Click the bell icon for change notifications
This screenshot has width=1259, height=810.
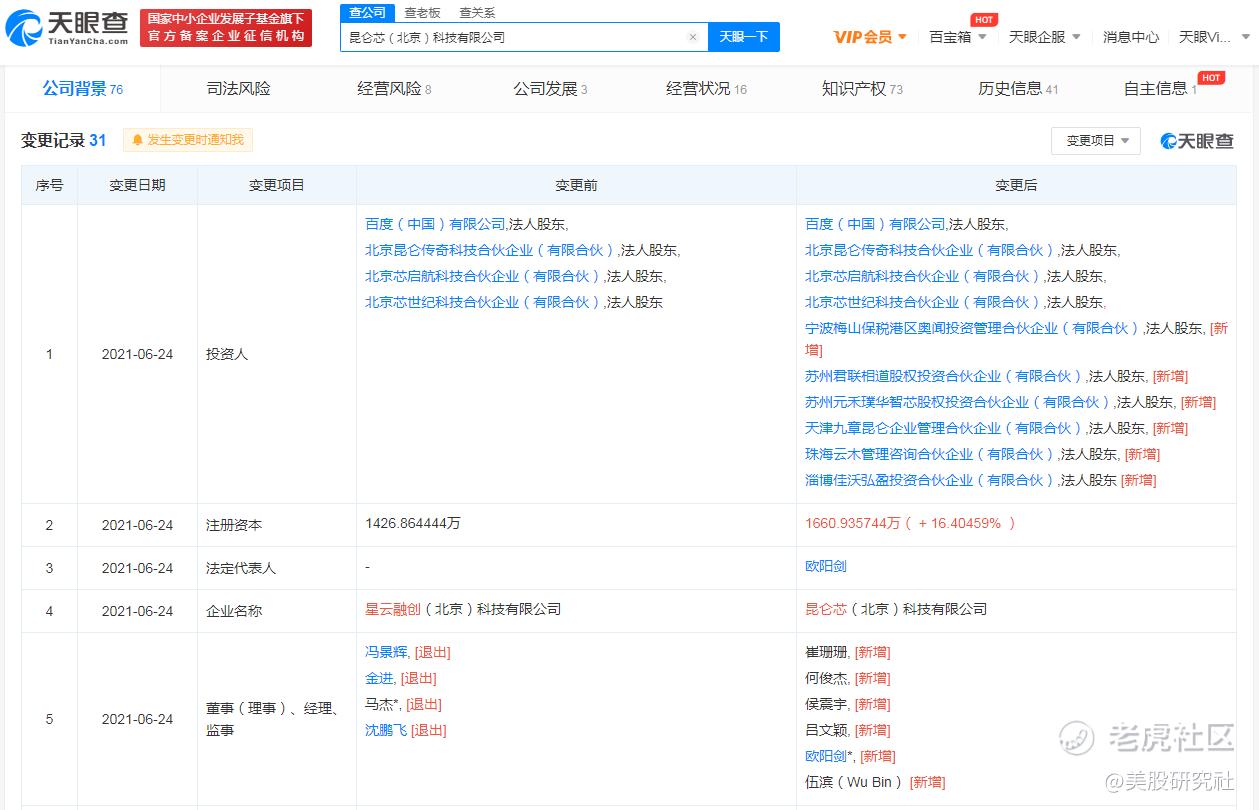click(x=137, y=140)
